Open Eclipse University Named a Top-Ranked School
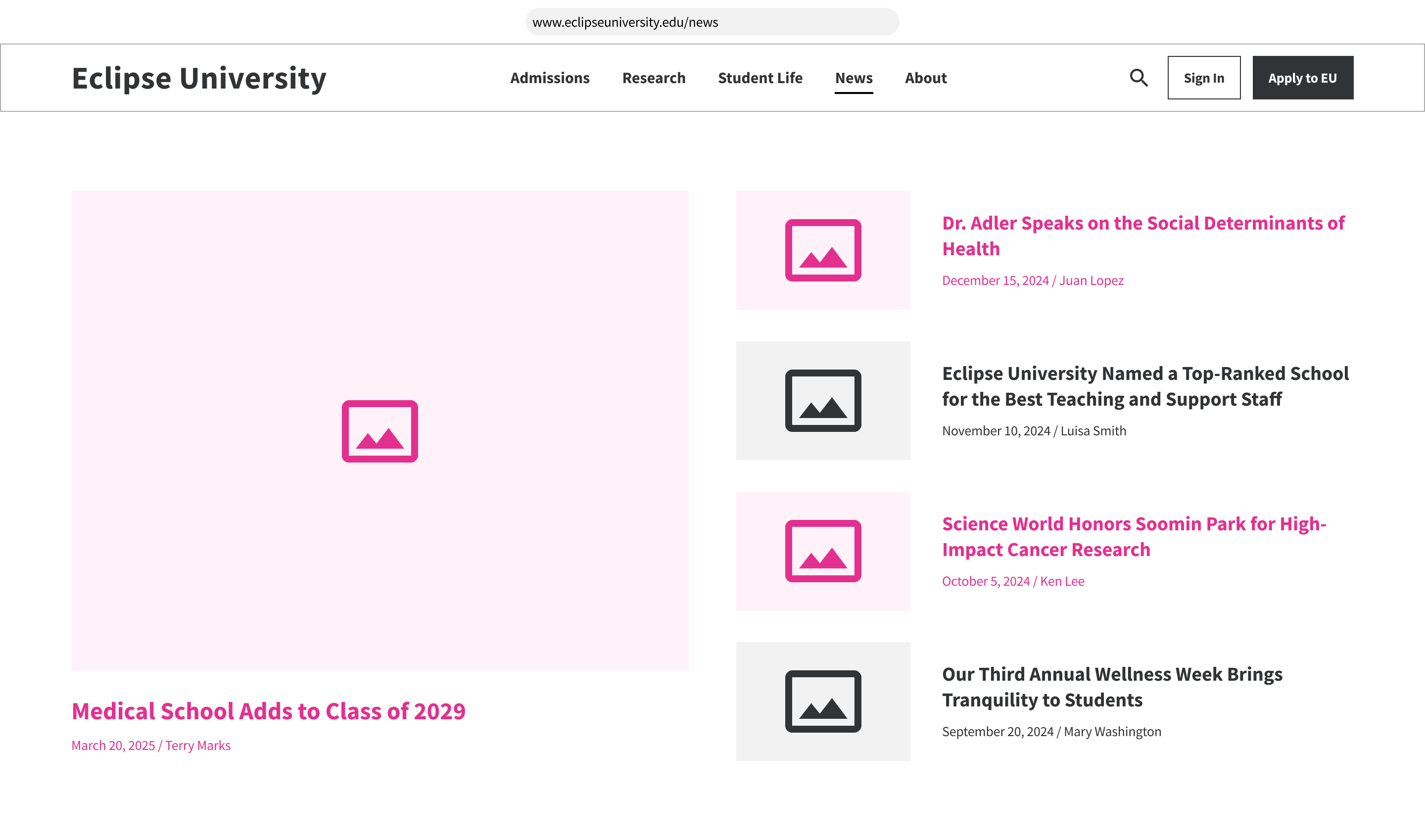1425x840 pixels. click(x=1145, y=386)
